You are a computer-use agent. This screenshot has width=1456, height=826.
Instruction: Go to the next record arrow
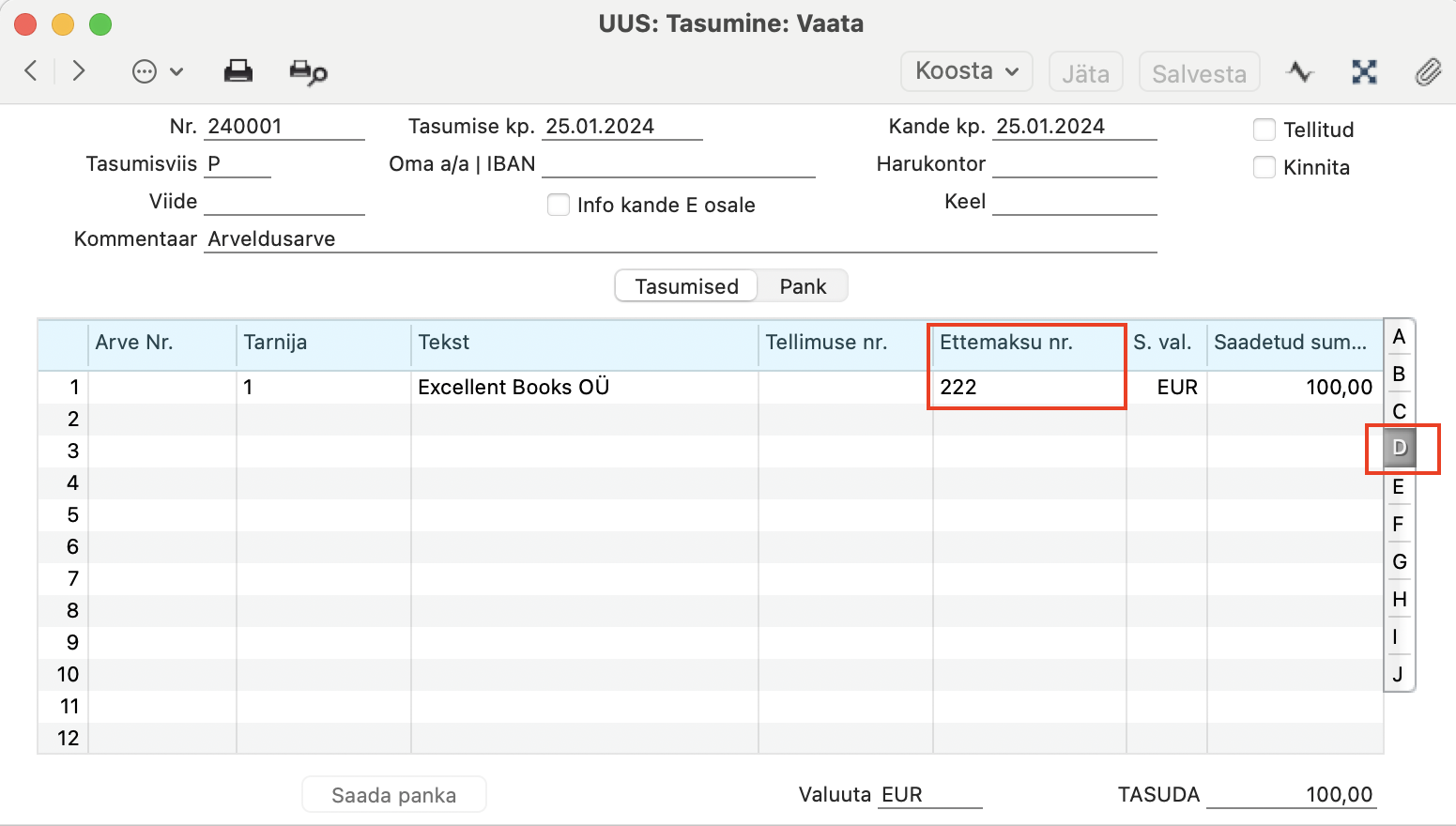79,71
